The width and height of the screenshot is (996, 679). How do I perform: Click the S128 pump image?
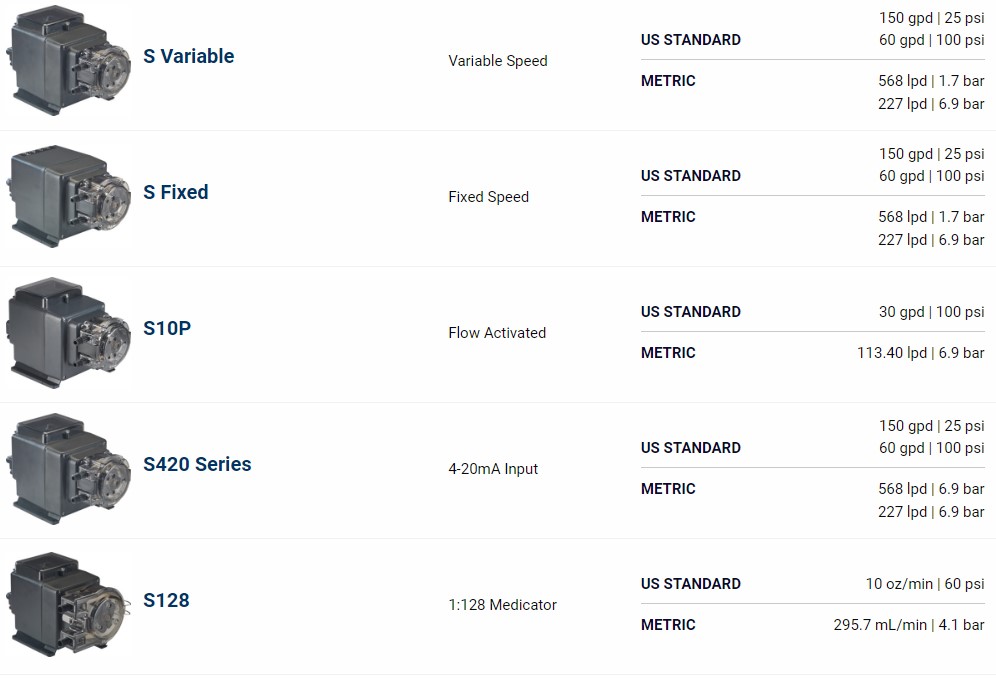(68, 604)
